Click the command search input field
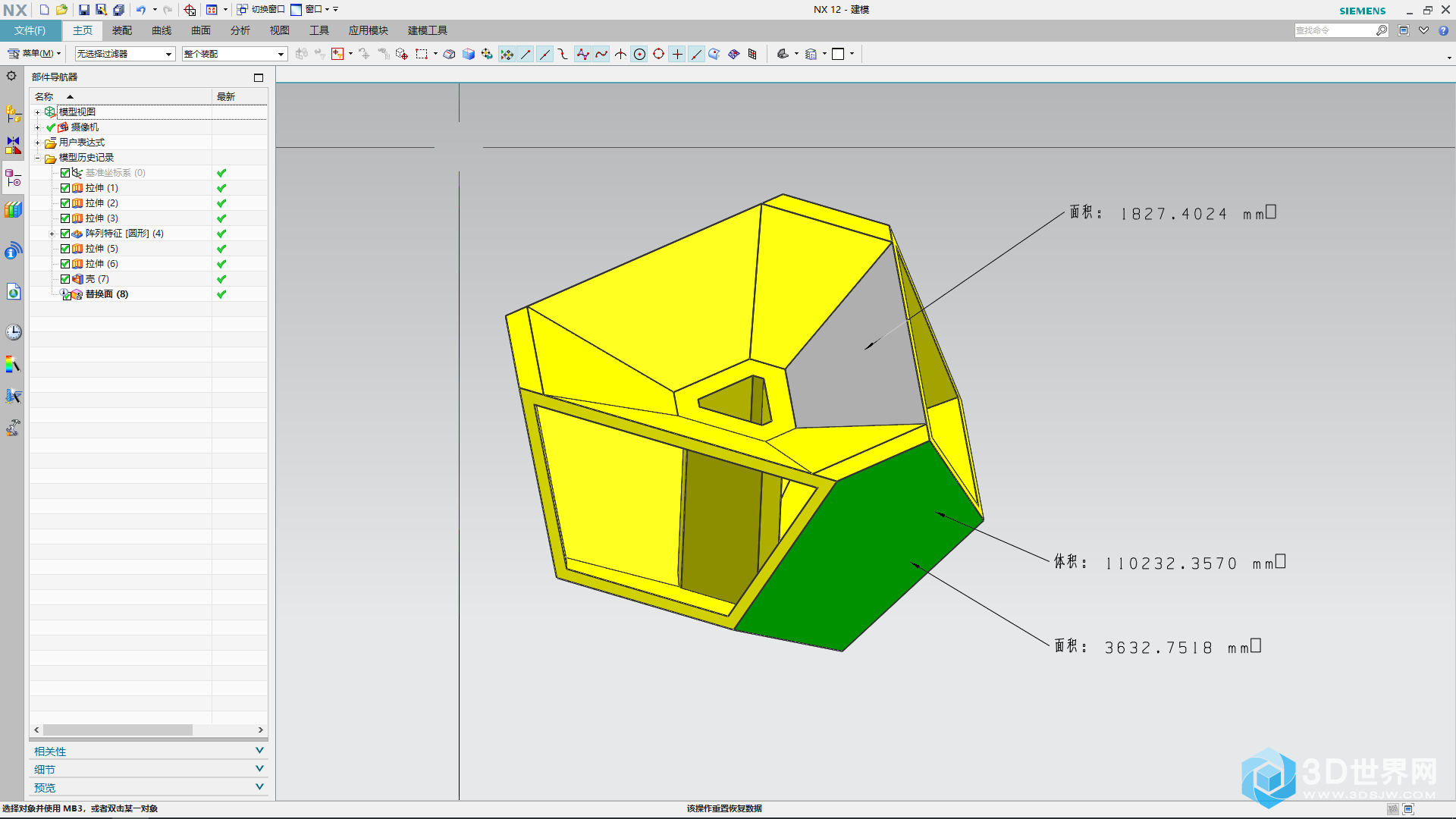This screenshot has width=1456, height=819. (1335, 30)
